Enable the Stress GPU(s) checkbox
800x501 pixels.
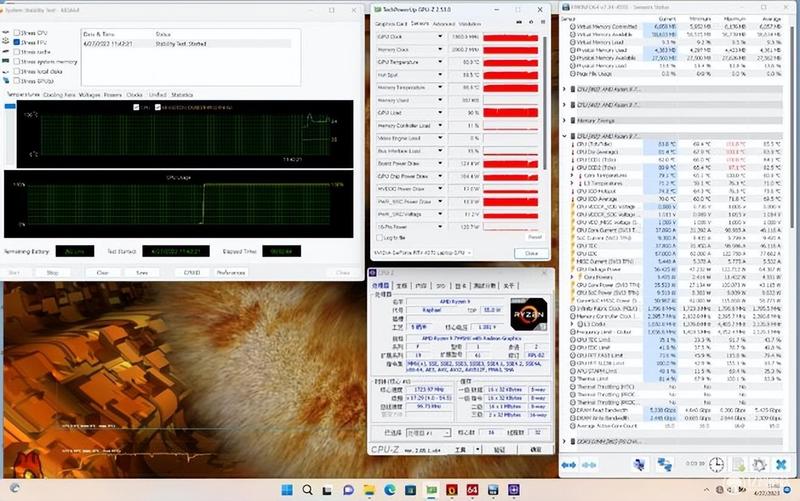point(17,81)
